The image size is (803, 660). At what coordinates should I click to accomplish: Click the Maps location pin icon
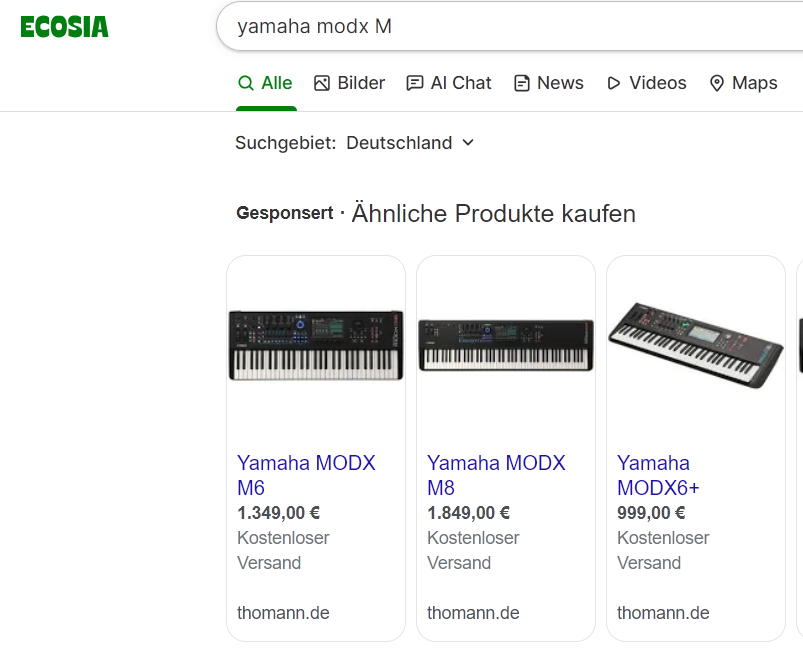coord(717,83)
